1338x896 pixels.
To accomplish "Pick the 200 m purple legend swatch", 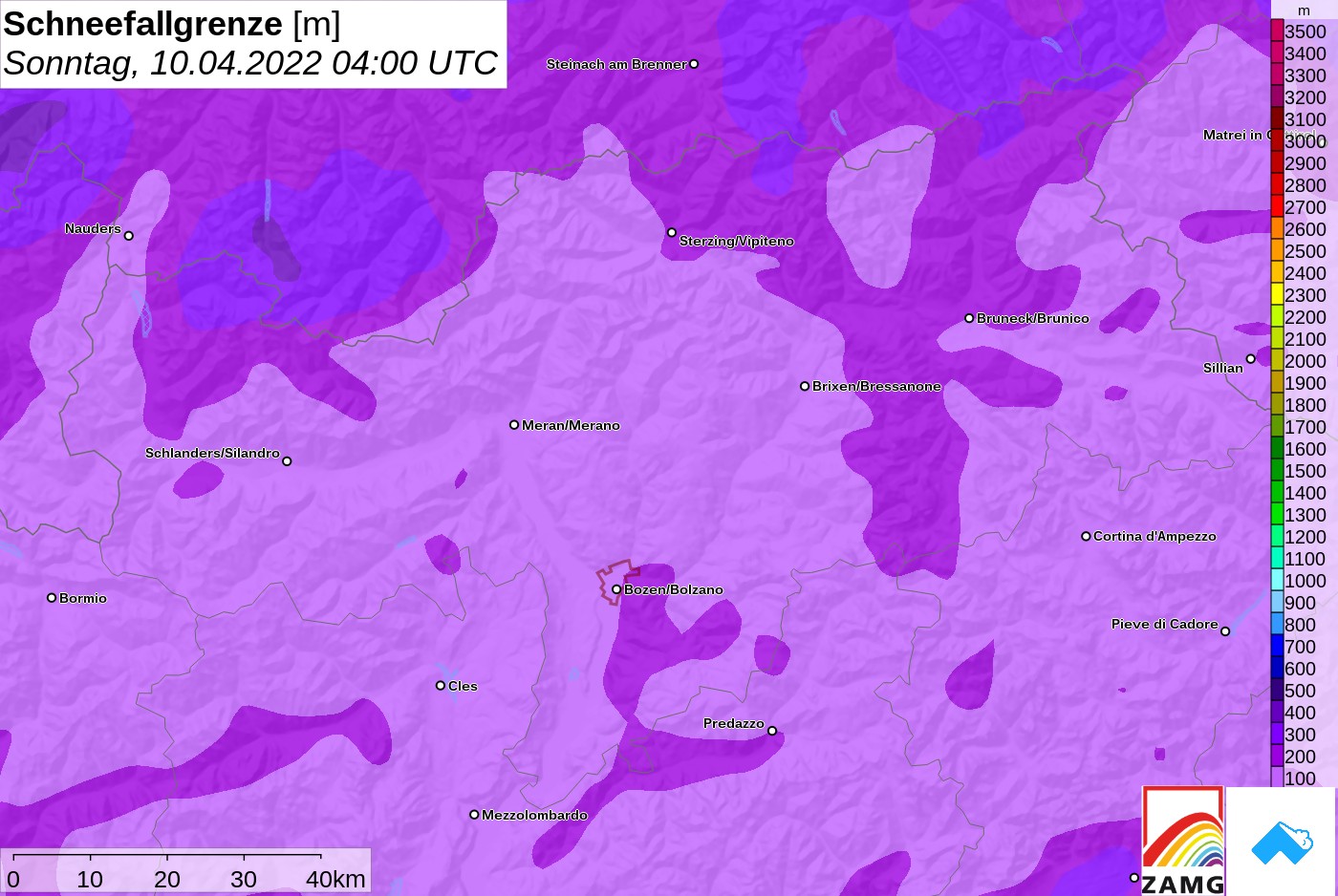I will (x=1277, y=756).
